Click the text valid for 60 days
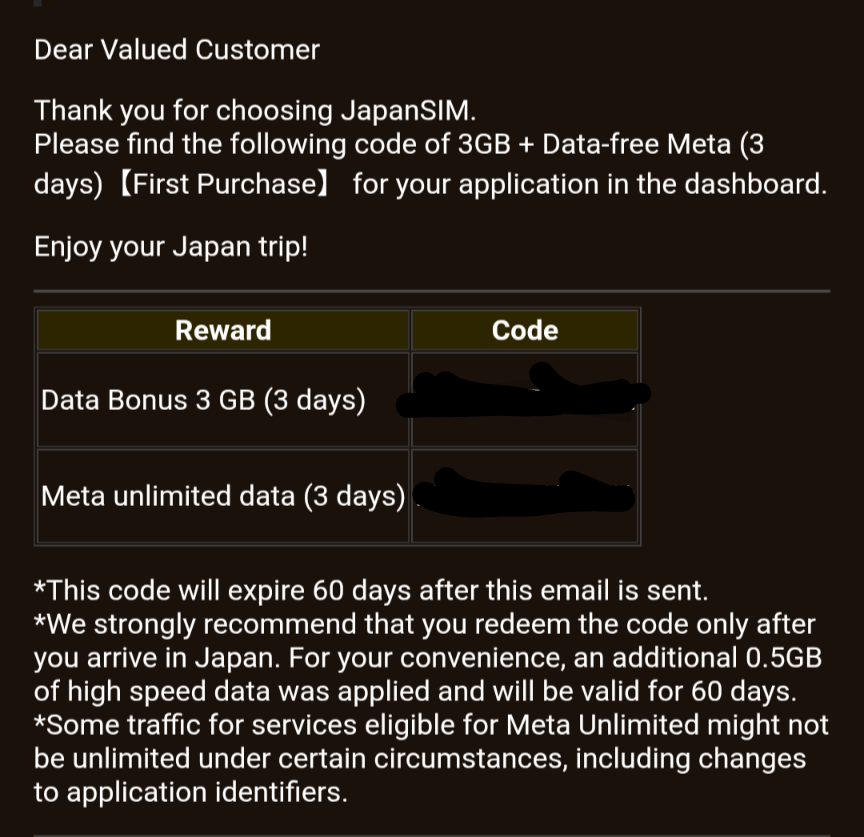 coord(694,691)
